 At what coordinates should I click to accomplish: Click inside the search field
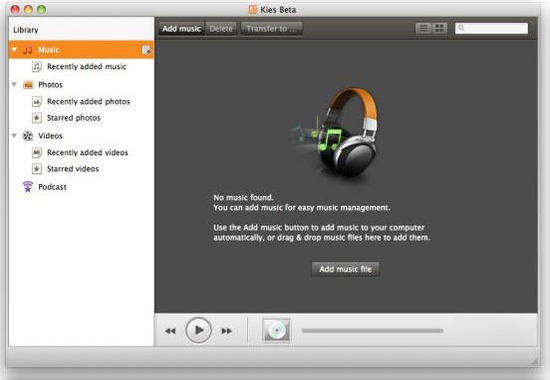491,28
